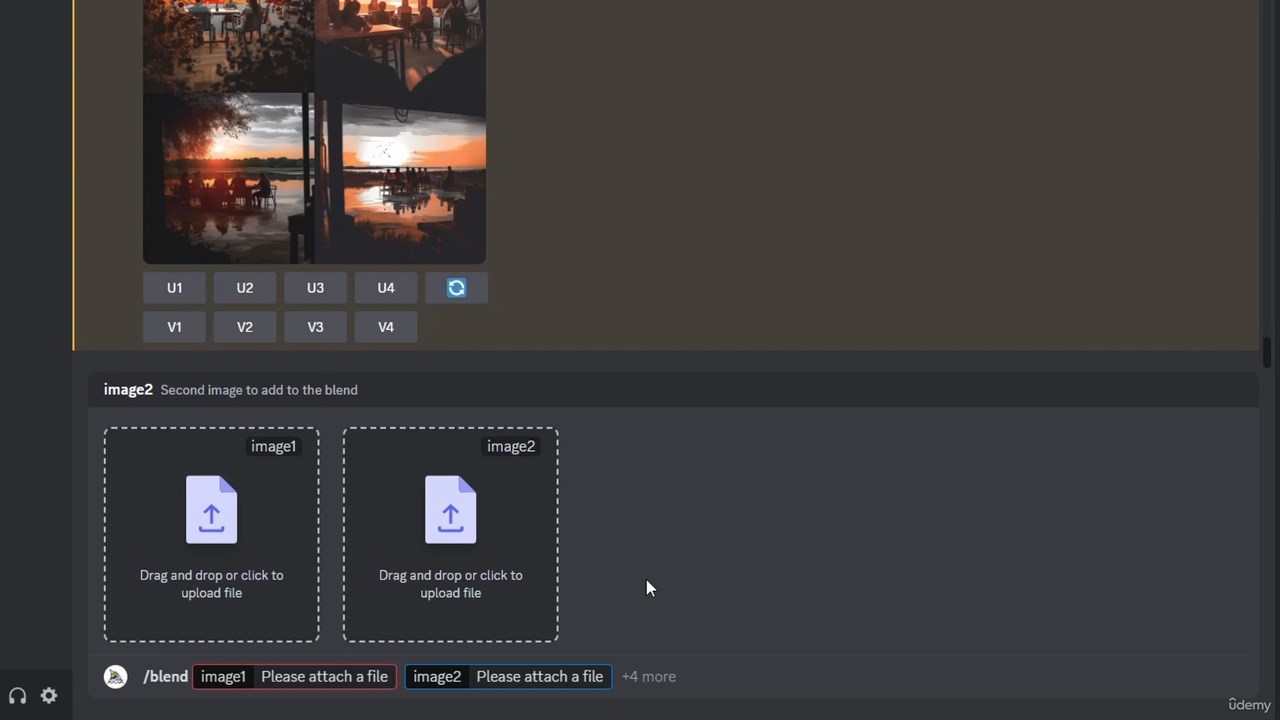This screenshot has width=1280, height=720.
Task: Click the 'Second image to add to the blend' description
Action: pos(259,390)
